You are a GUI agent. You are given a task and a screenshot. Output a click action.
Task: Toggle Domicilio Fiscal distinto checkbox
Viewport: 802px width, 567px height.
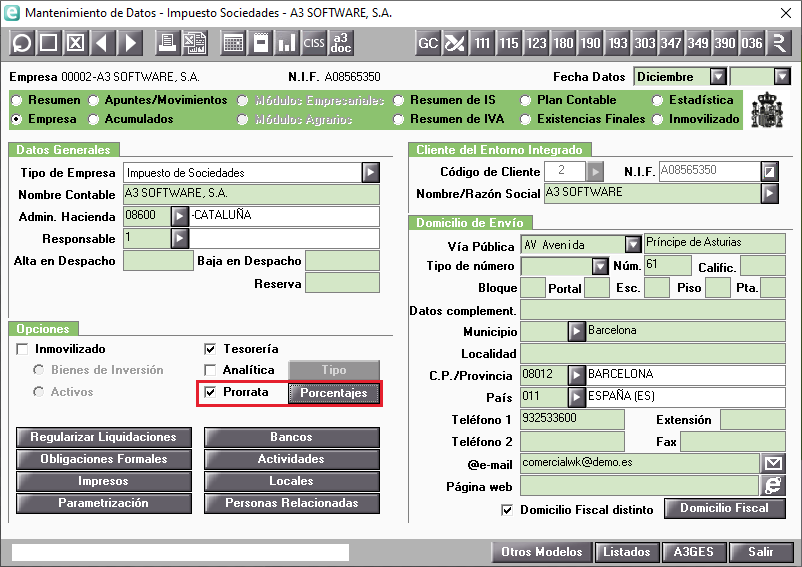(x=507, y=510)
